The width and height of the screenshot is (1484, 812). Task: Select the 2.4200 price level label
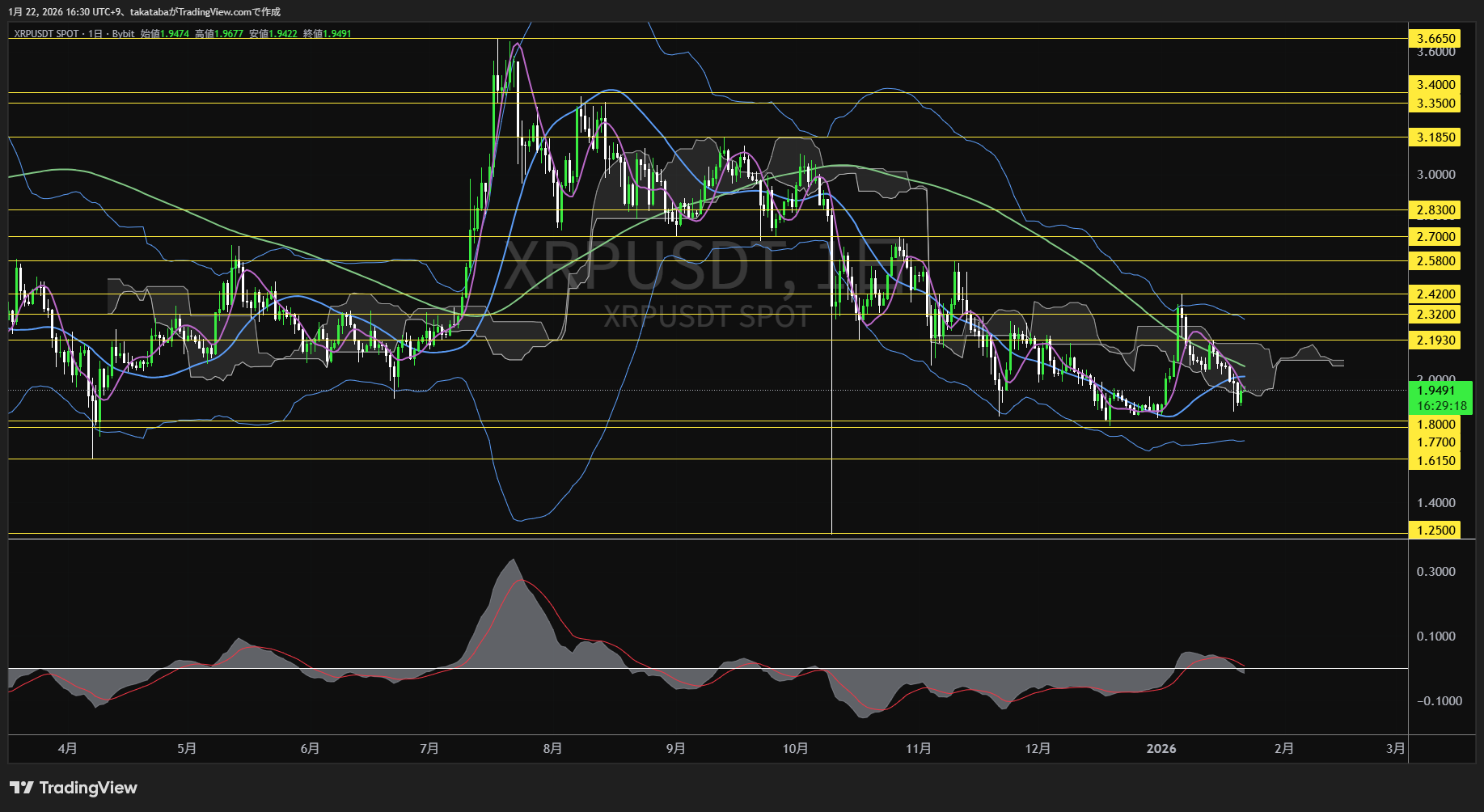pos(1436,294)
